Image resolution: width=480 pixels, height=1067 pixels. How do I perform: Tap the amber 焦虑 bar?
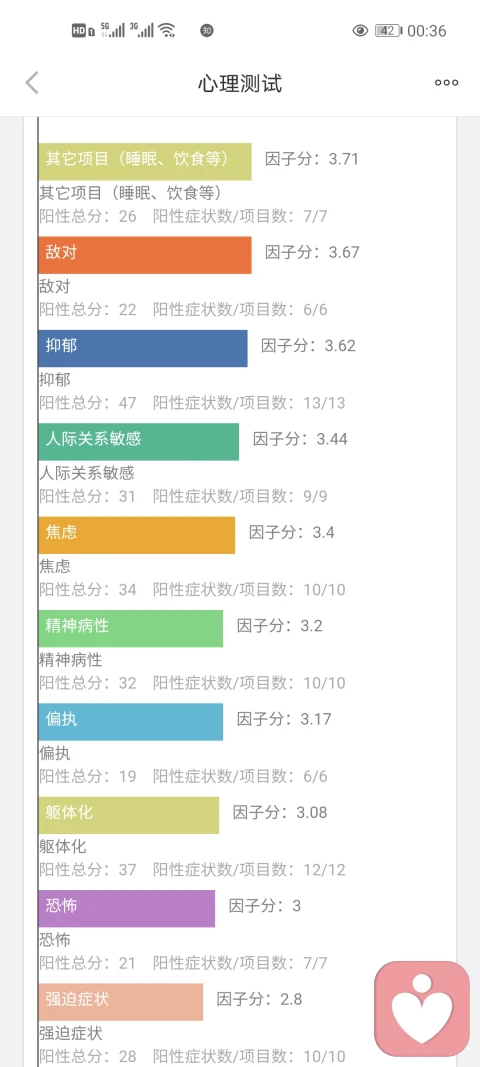[x=137, y=535]
